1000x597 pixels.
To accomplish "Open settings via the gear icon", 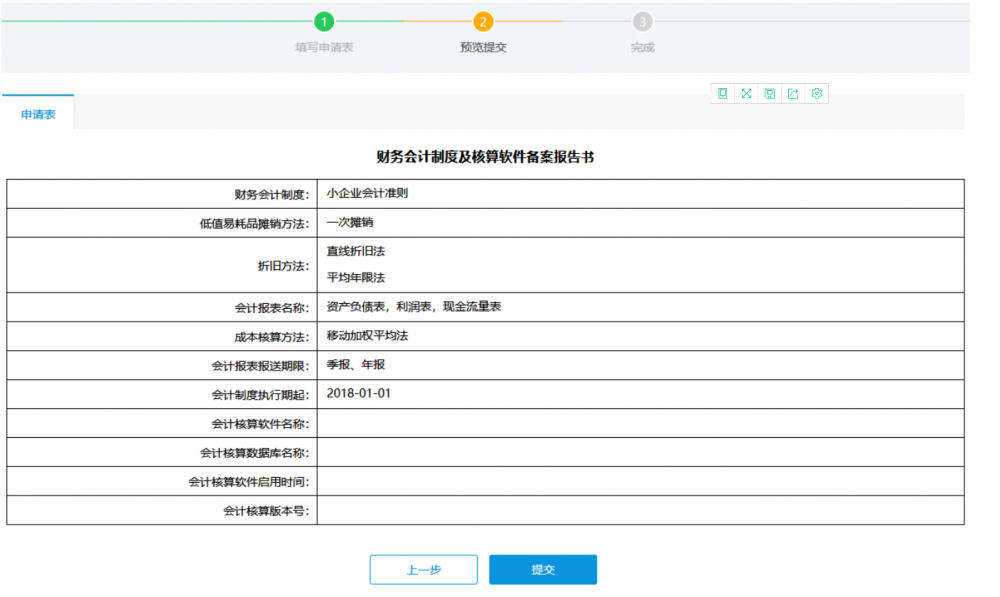I will [x=817, y=93].
